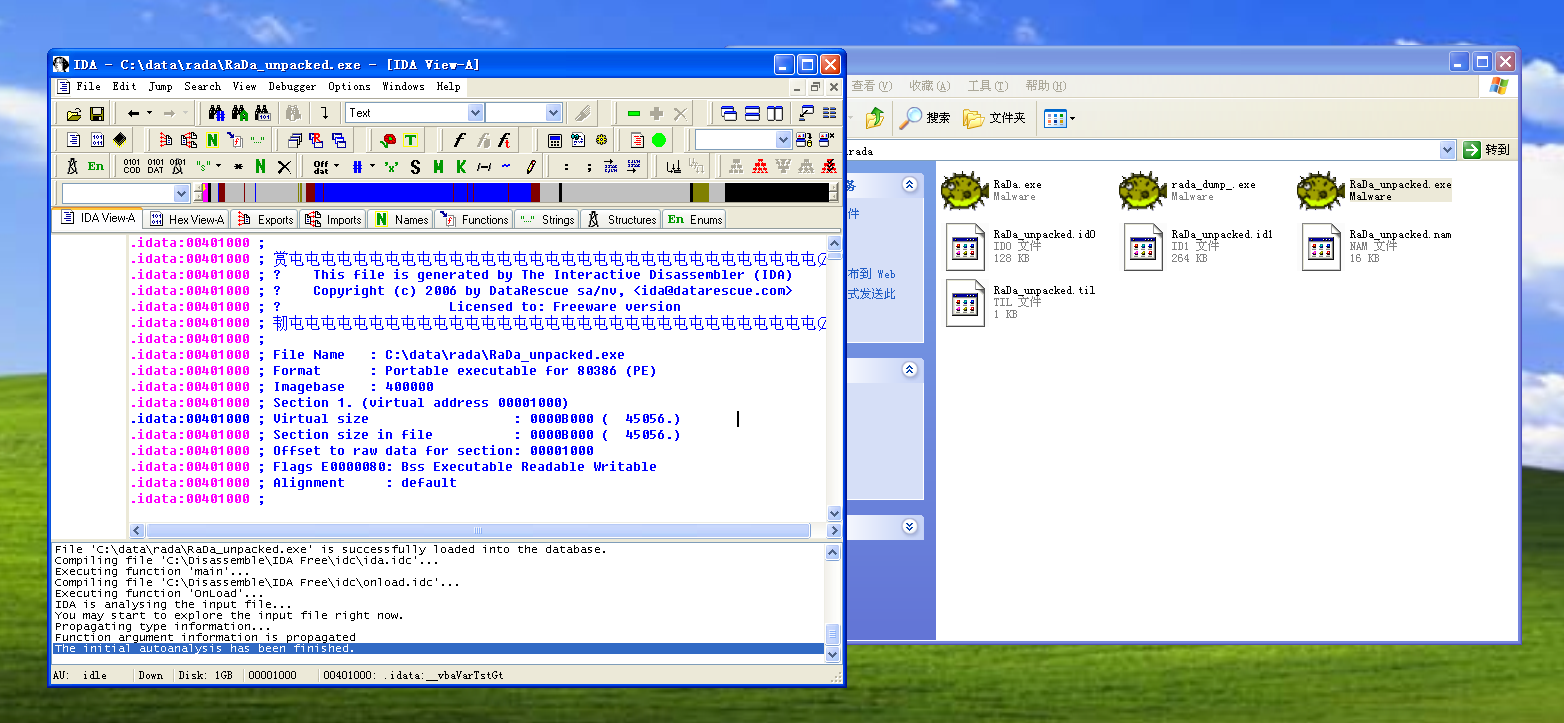Click the 转到 go button in Explorer
This screenshot has width=1564, height=723.
1486,150
